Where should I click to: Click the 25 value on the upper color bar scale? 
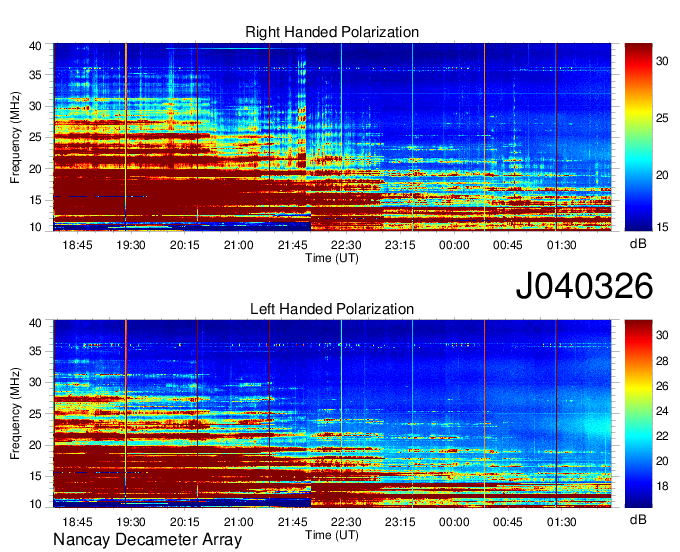[662, 118]
